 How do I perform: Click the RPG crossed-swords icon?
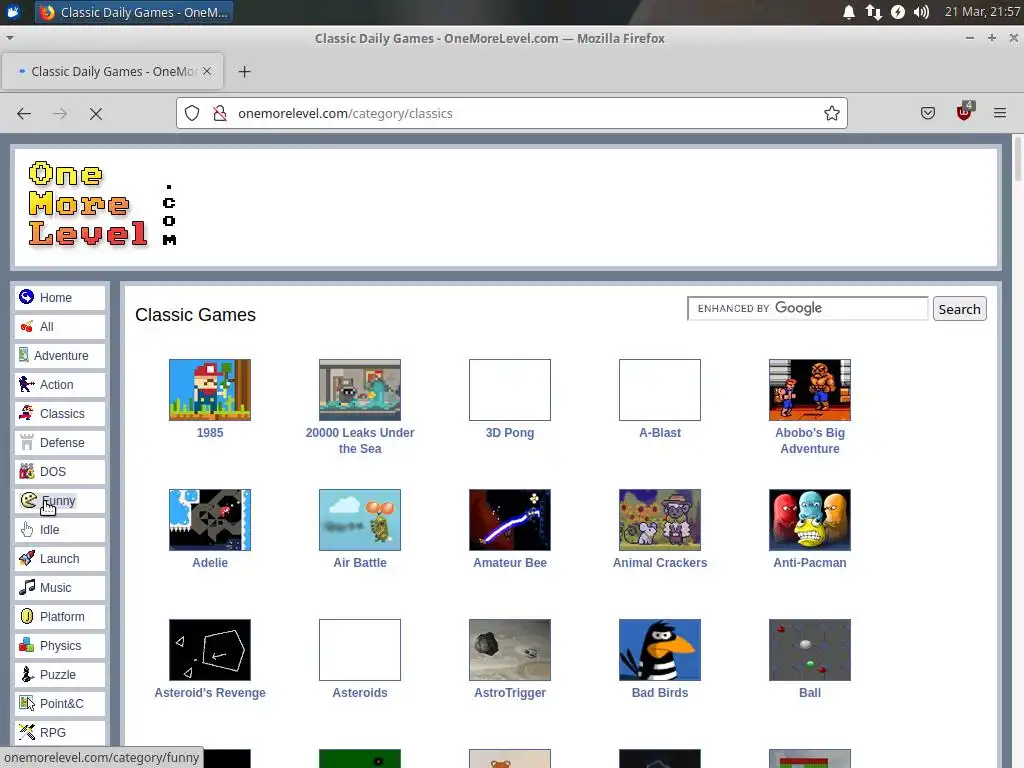point(26,732)
